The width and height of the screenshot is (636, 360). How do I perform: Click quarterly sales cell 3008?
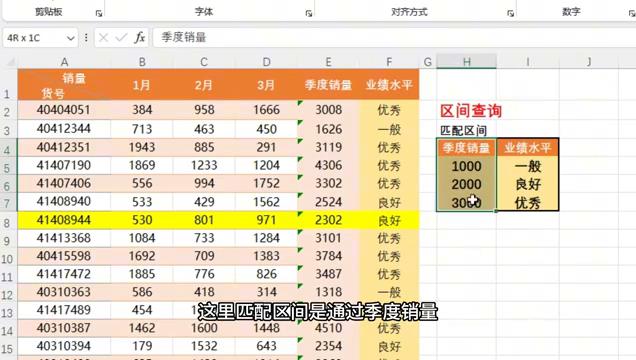328,110
